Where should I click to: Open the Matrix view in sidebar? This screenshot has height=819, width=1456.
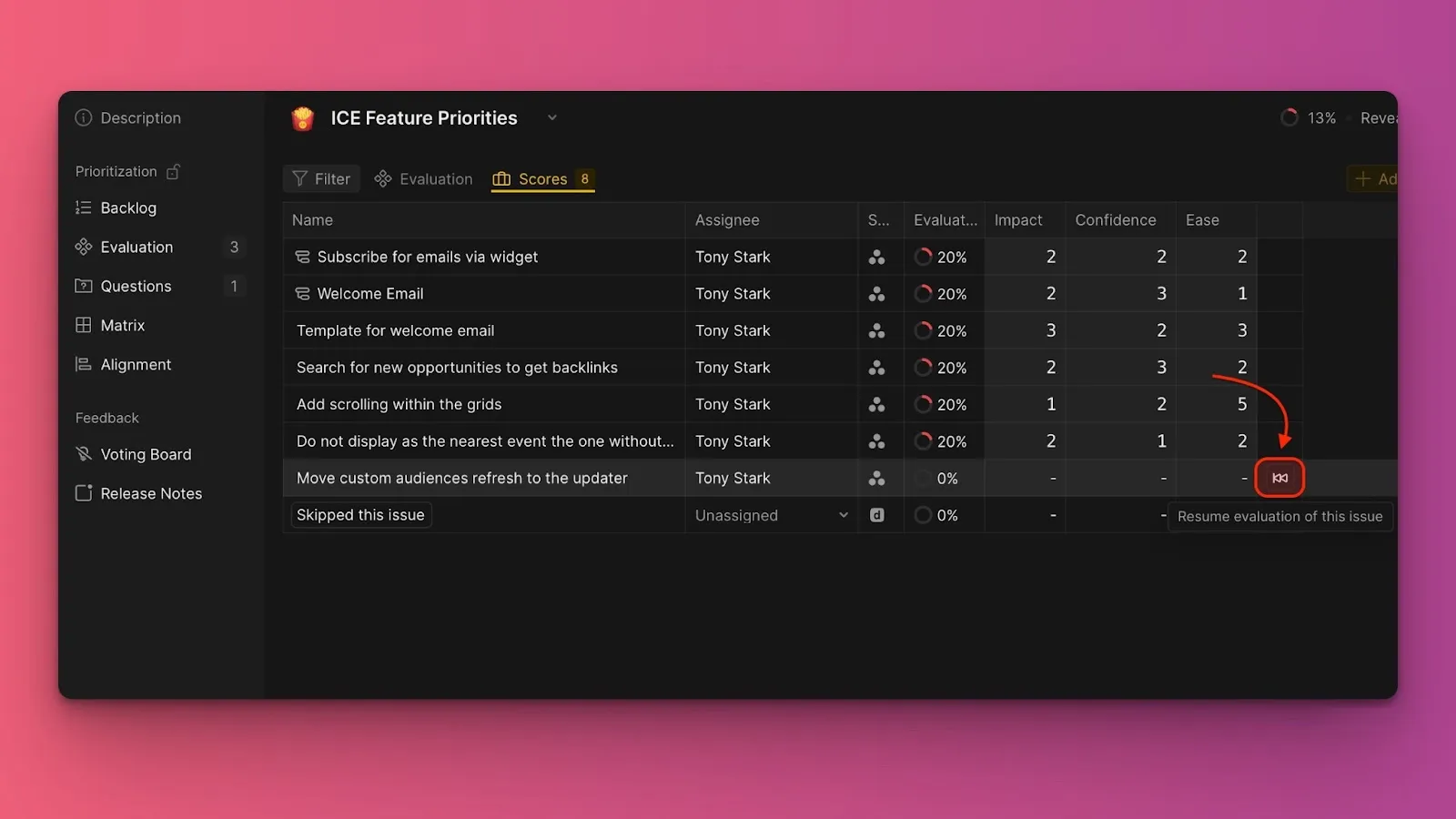pyautogui.click(x=122, y=325)
